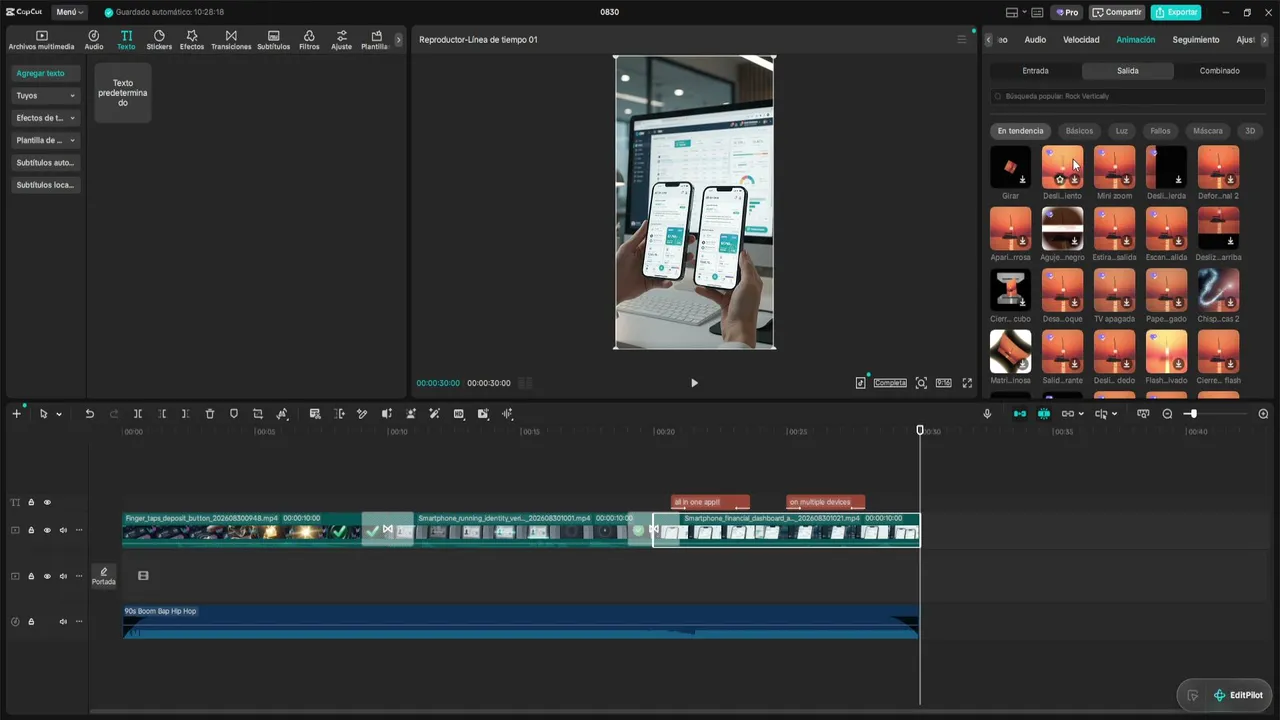Switch to the Seguimiento tab

[1196, 40]
